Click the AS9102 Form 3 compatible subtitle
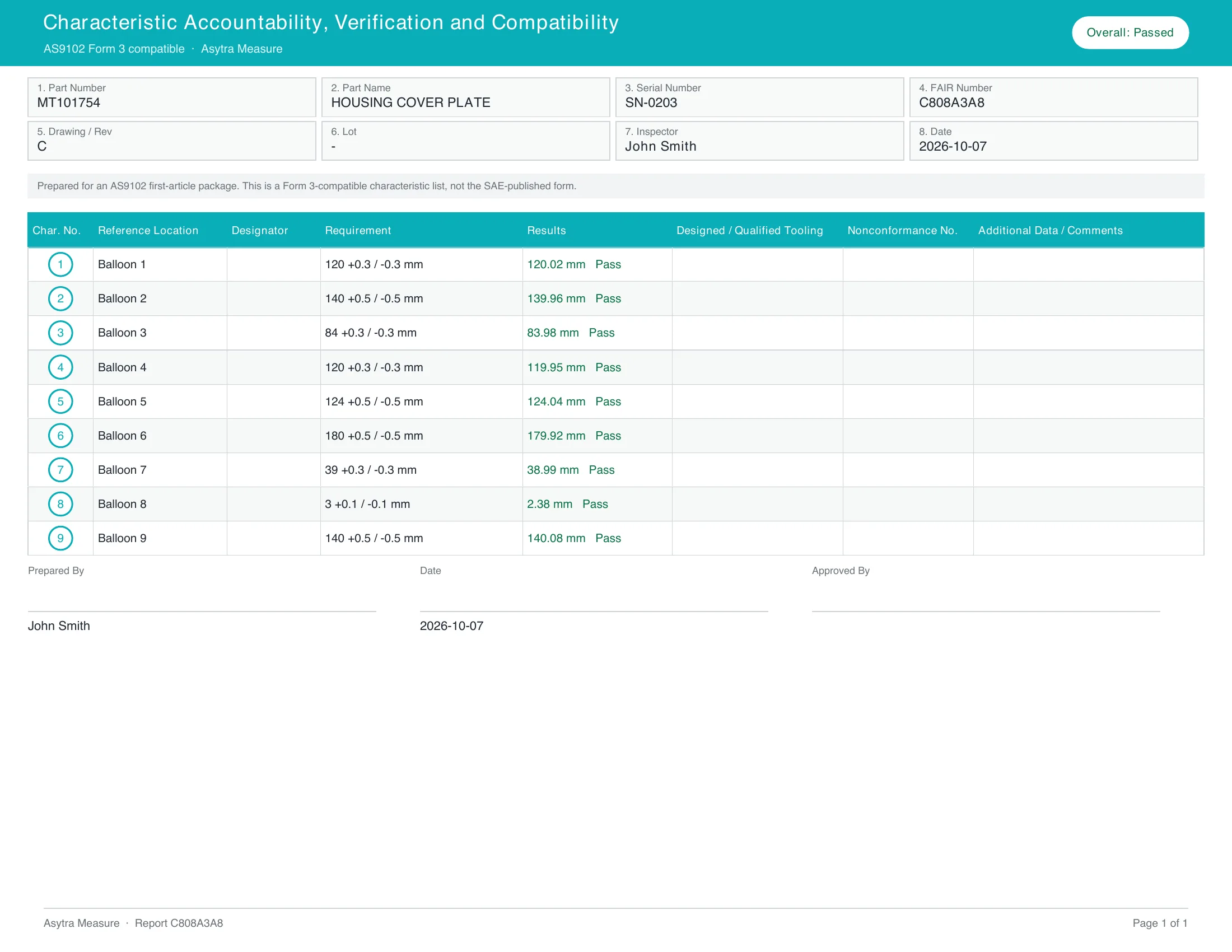Screen dimensions: 1232x952 [114, 49]
